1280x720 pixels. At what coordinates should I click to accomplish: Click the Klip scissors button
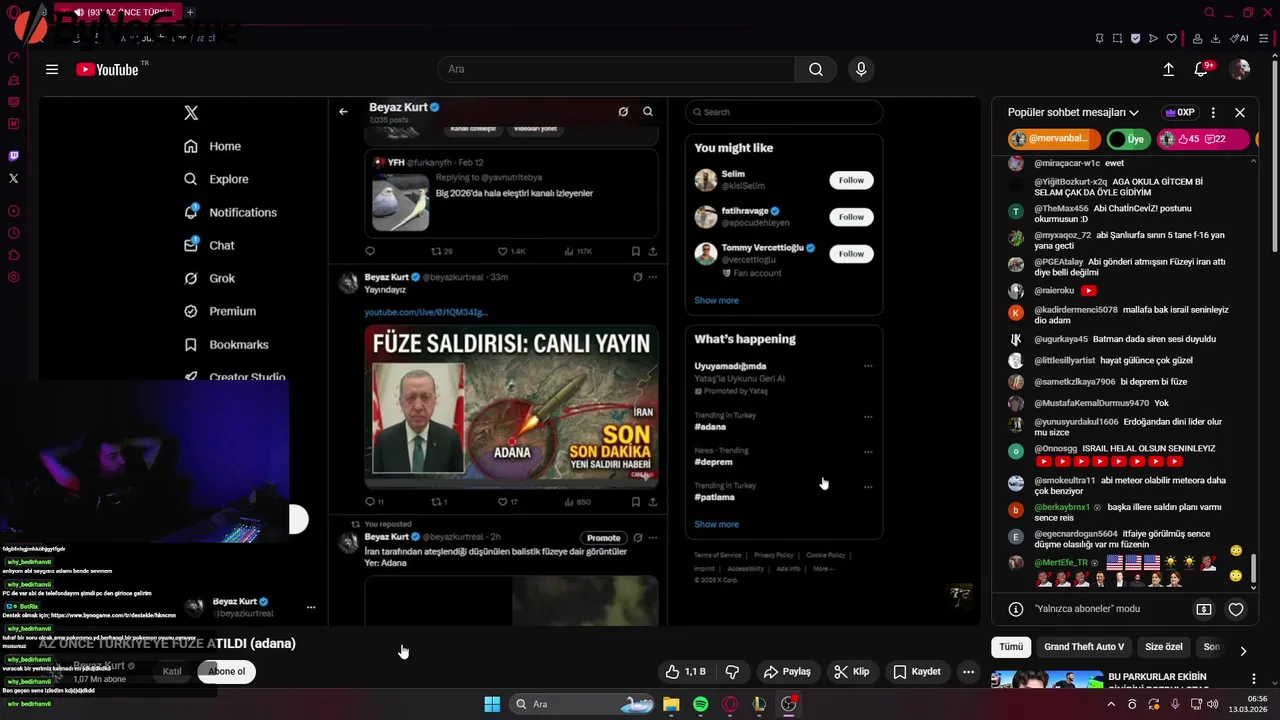click(x=852, y=672)
